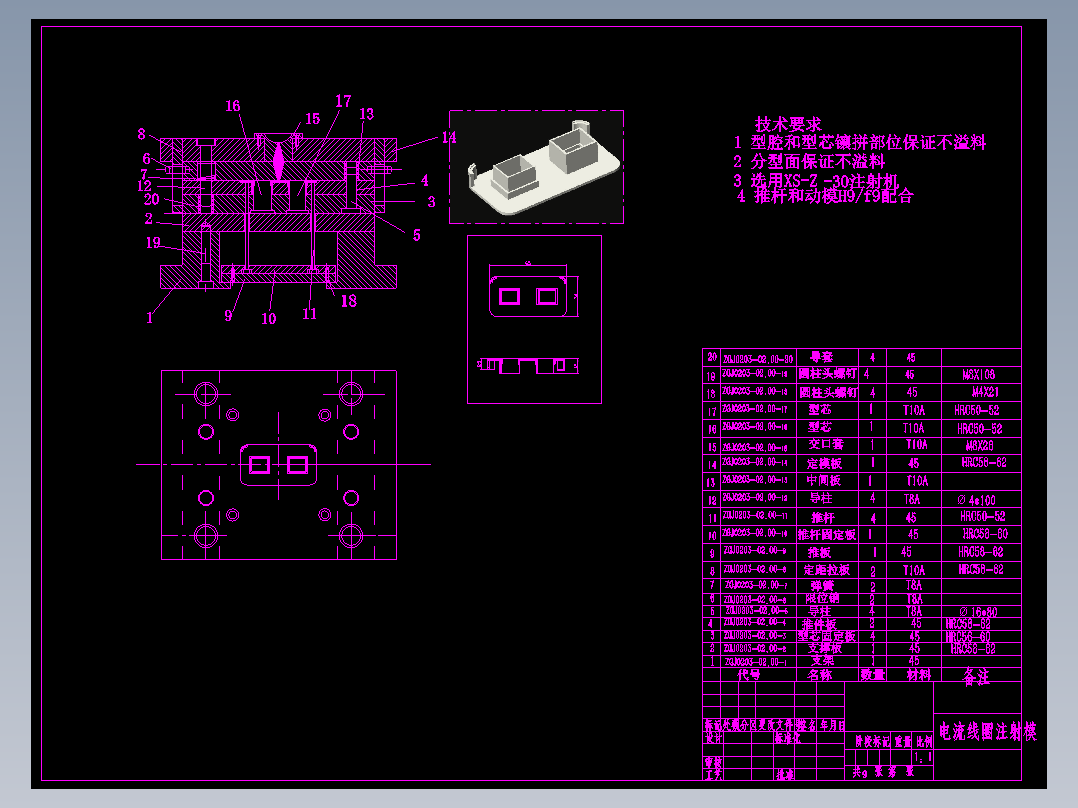The width and height of the screenshot is (1078, 808).
Task: Click part callout number 6 in the section view
Action: coord(146,159)
